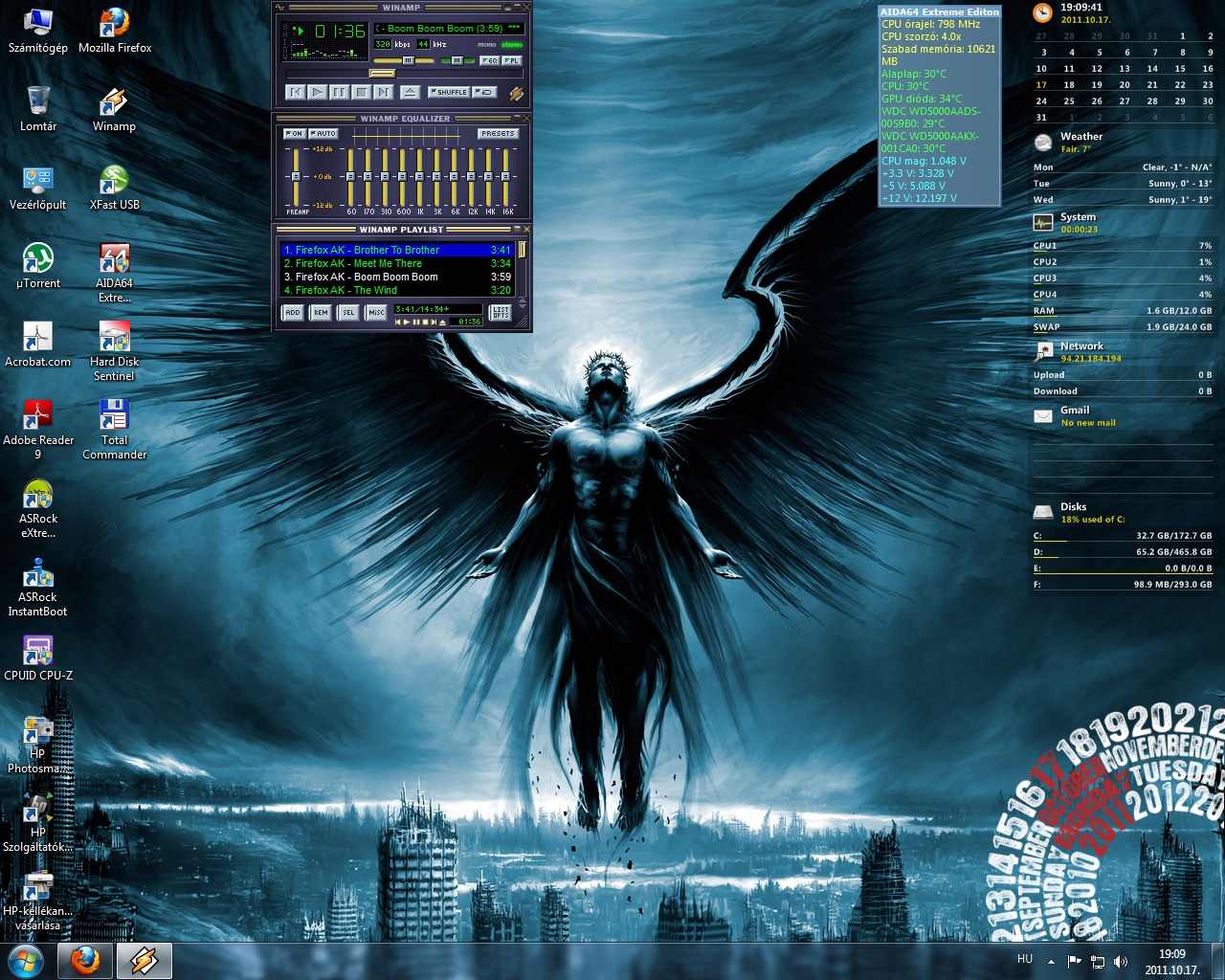Open Lomtár recycle bin icon

(38, 109)
